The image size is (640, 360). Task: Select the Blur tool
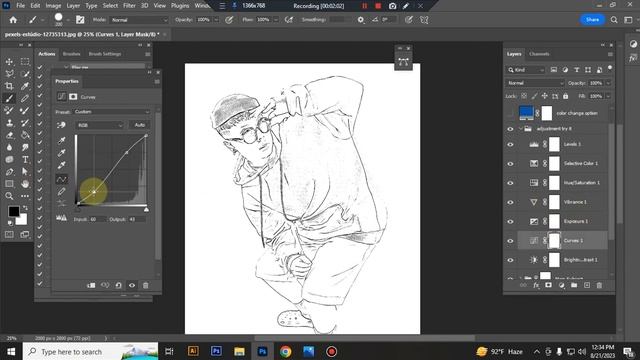point(9,147)
